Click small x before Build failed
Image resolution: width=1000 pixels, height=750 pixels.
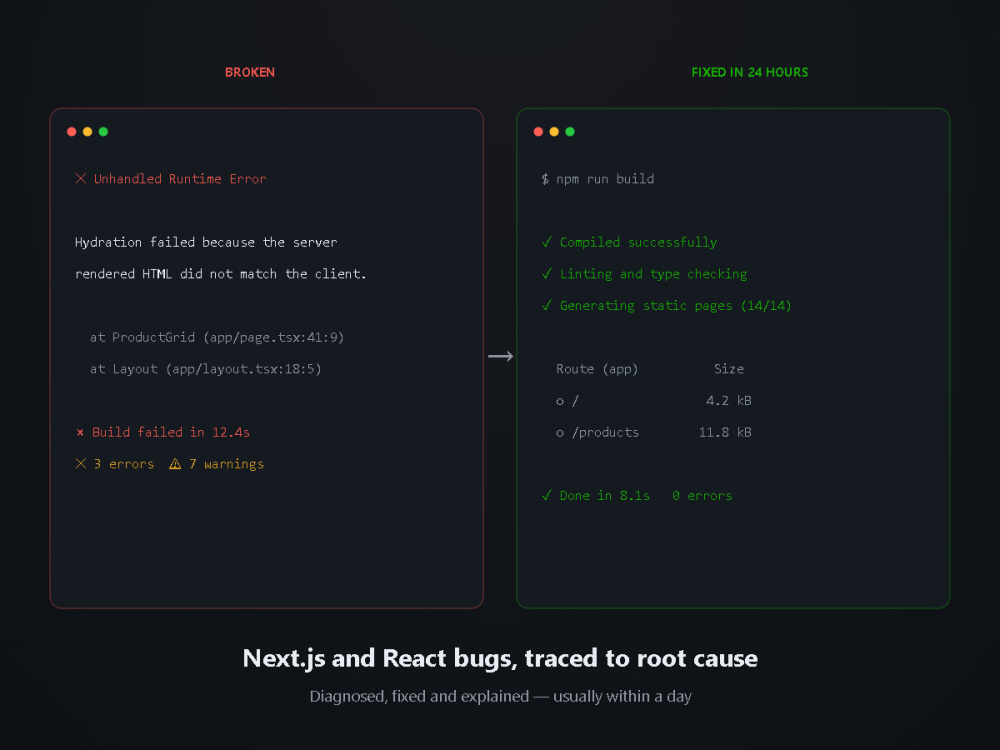(80, 432)
